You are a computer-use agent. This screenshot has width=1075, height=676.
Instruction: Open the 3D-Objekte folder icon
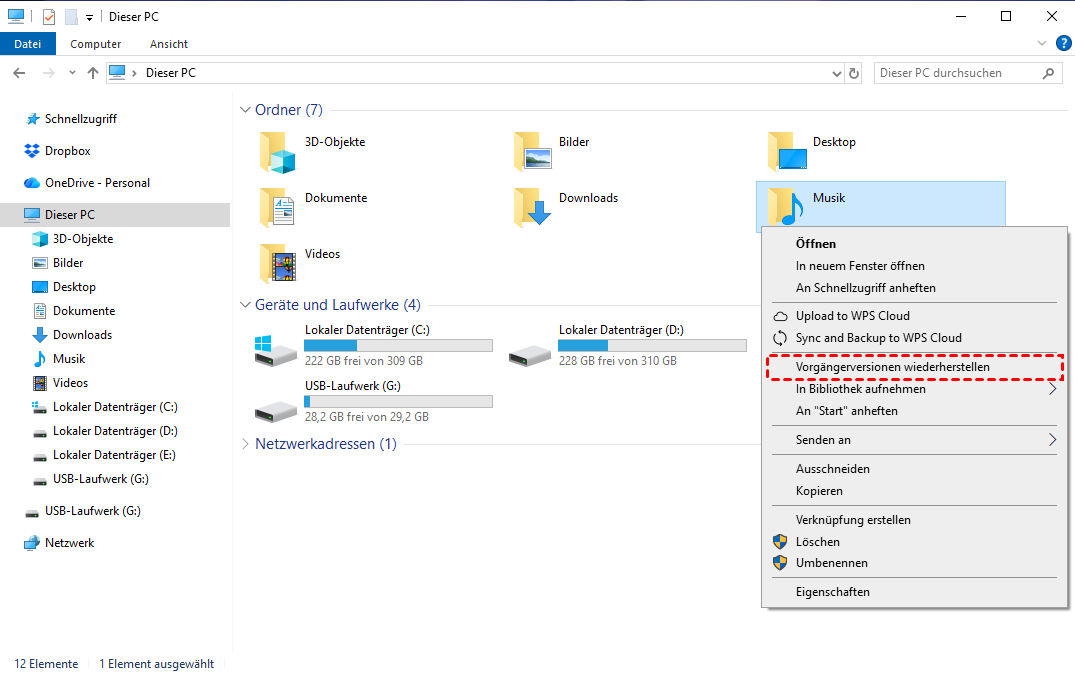click(278, 152)
